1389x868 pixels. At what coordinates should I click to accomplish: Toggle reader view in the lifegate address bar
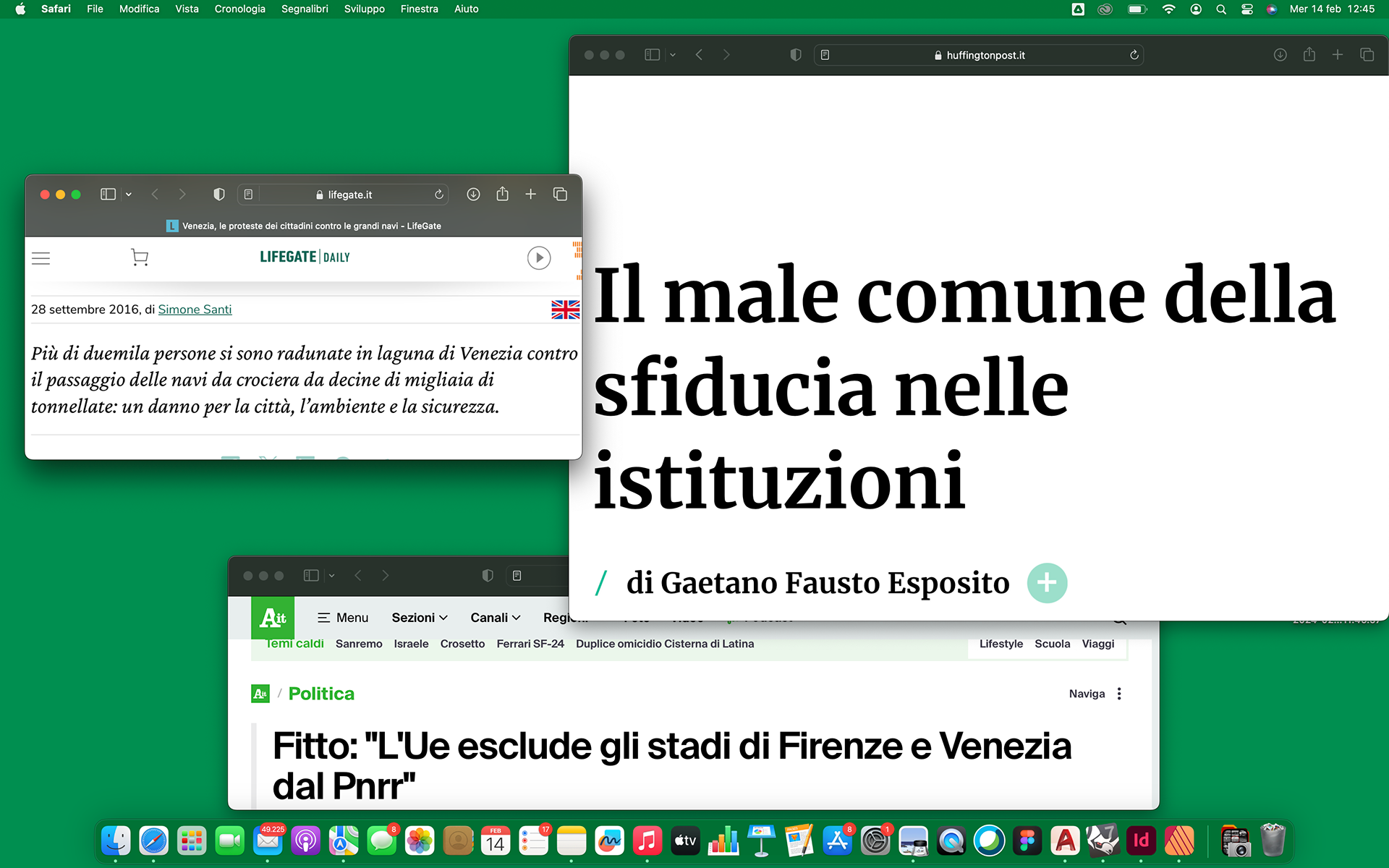coord(248,194)
